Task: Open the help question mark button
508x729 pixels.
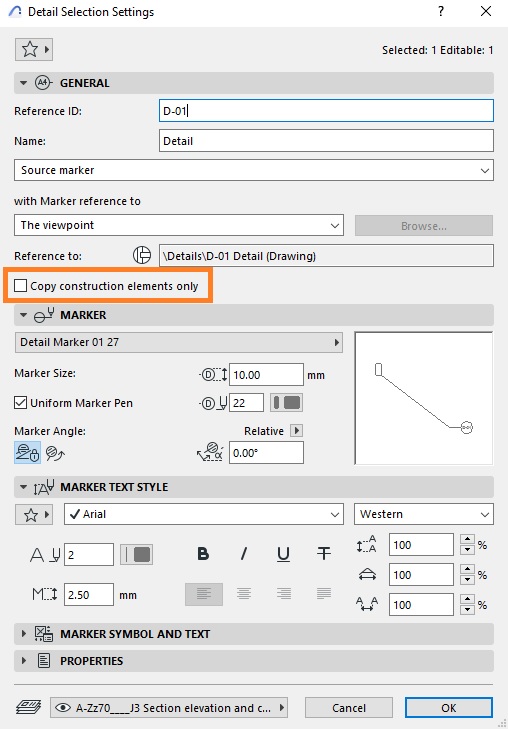Action: point(441,11)
